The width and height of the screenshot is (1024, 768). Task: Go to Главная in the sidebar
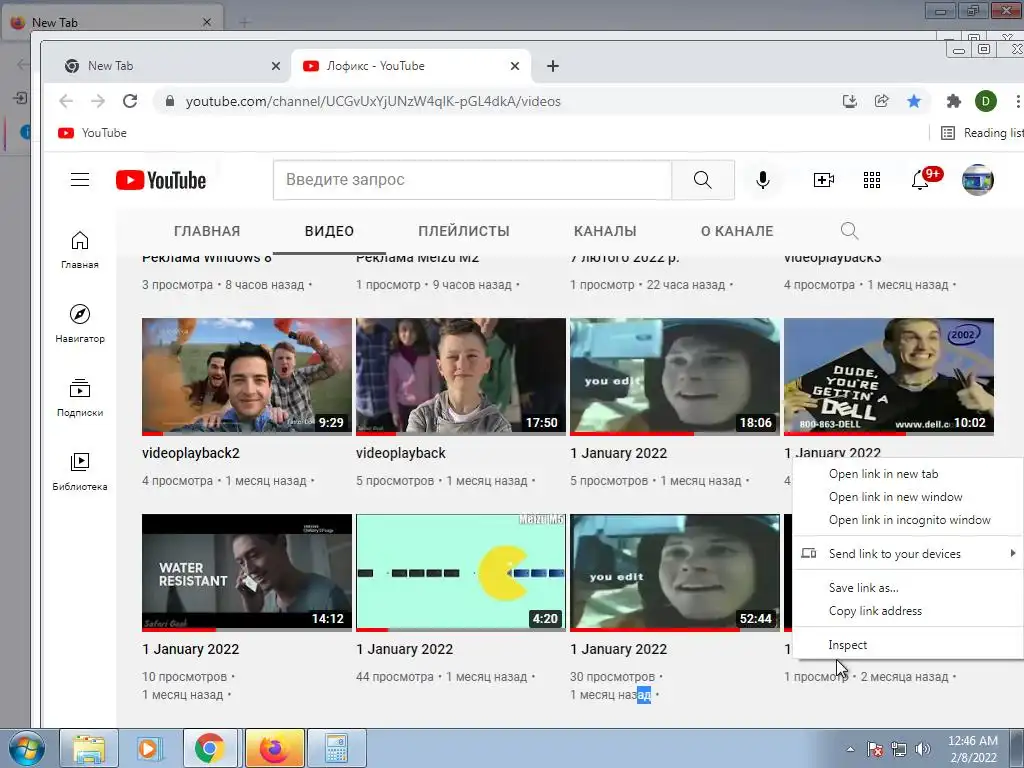[80, 249]
